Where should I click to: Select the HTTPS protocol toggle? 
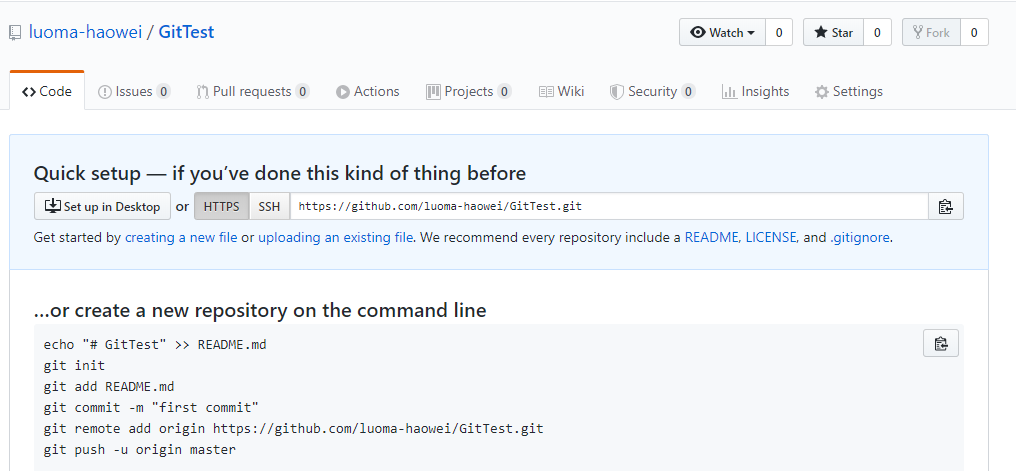click(222, 207)
